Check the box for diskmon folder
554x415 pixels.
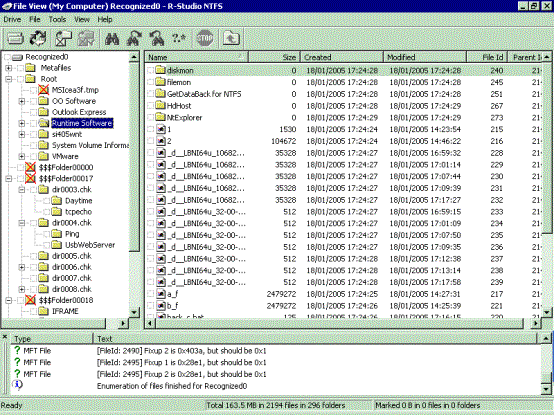(x=151, y=70)
